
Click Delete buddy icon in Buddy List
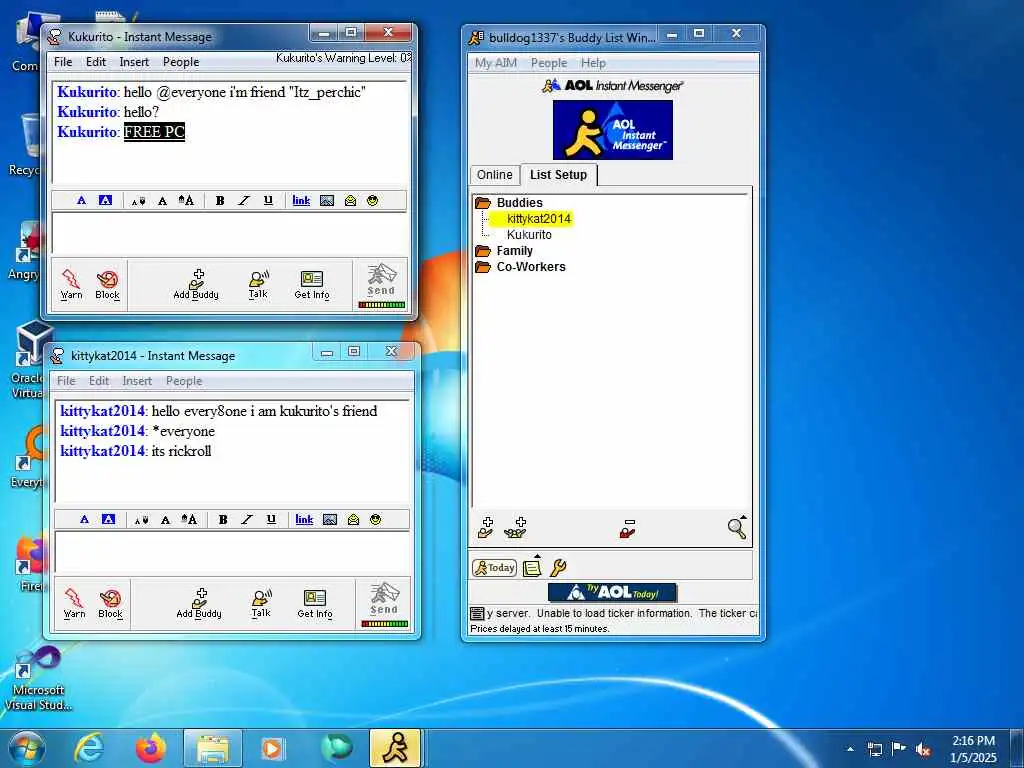click(x=628, y=528)
